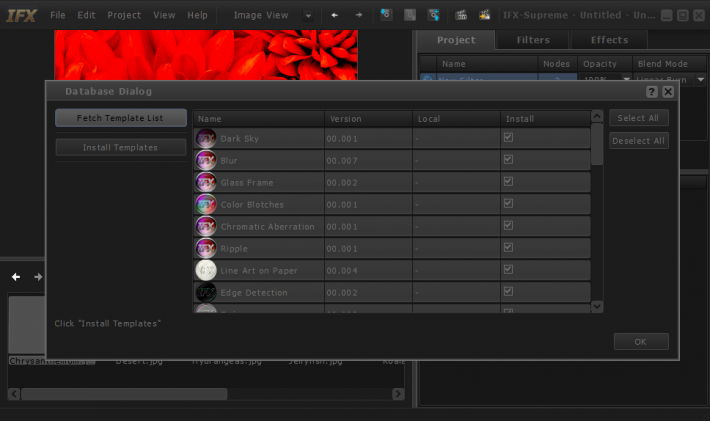Switch to the Filters tab

[533, 40]
